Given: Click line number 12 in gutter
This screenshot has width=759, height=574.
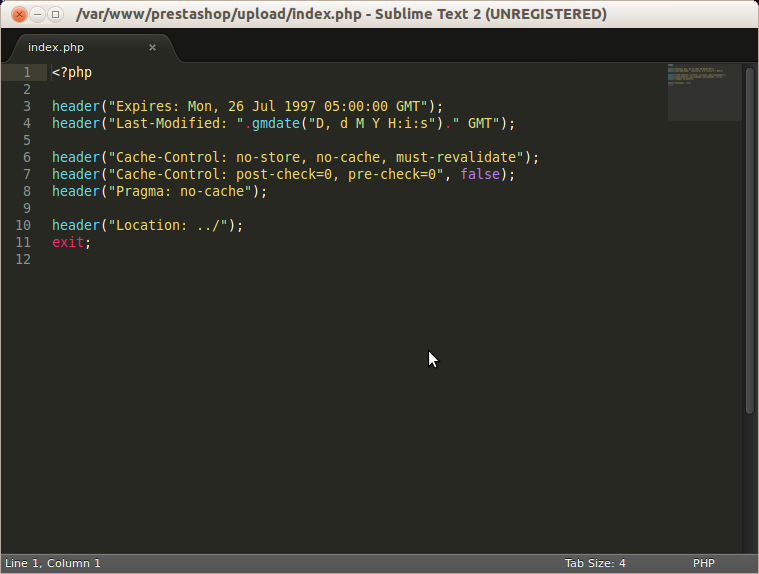Looking at the screenshot, I should (x=23, y=259).
